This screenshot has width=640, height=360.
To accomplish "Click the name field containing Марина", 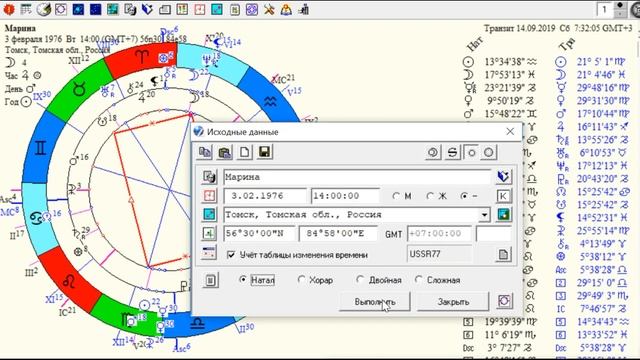I will pos(357,177).
